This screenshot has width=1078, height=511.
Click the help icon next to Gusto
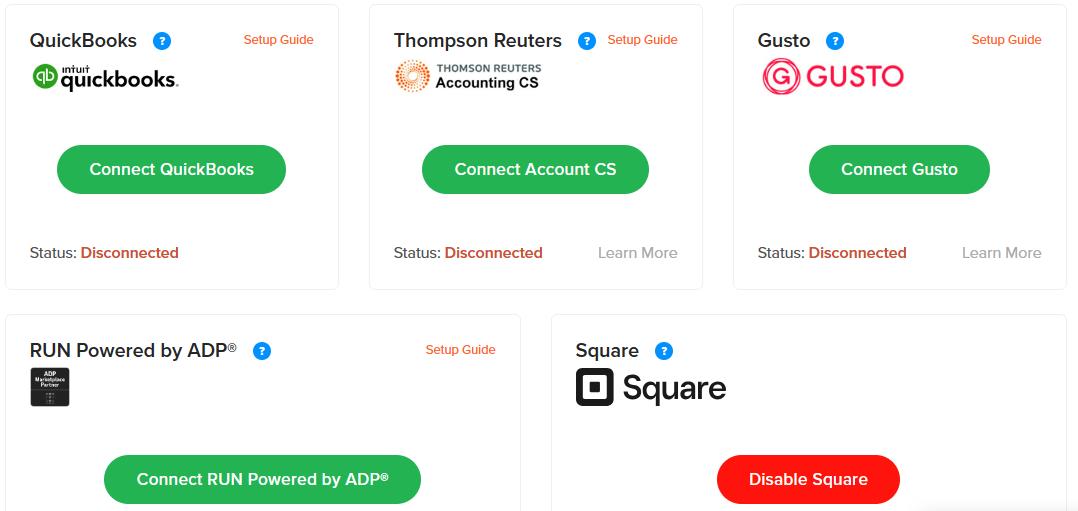835,41
